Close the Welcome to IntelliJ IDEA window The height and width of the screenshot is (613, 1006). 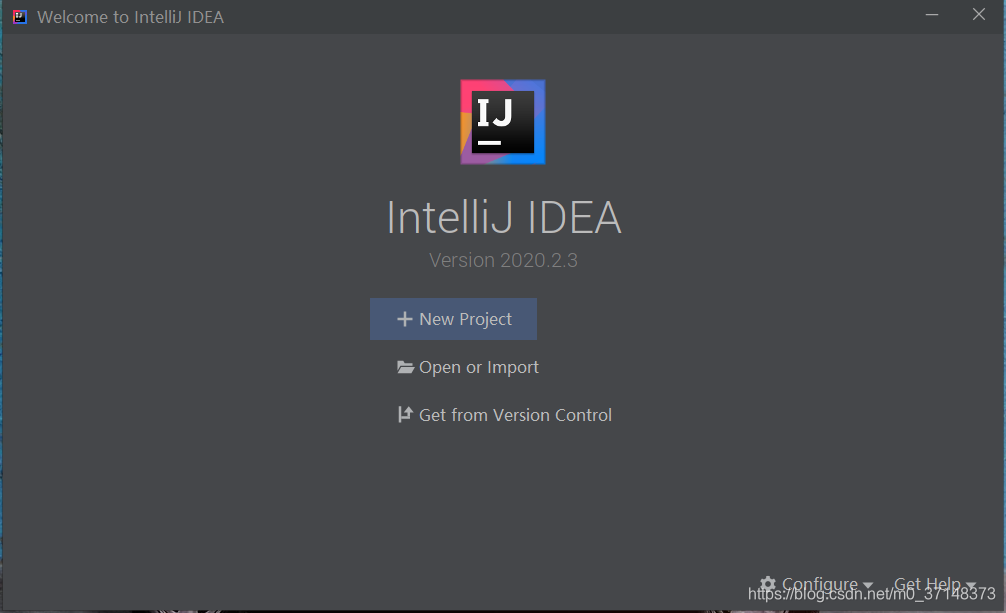point(978,14)
